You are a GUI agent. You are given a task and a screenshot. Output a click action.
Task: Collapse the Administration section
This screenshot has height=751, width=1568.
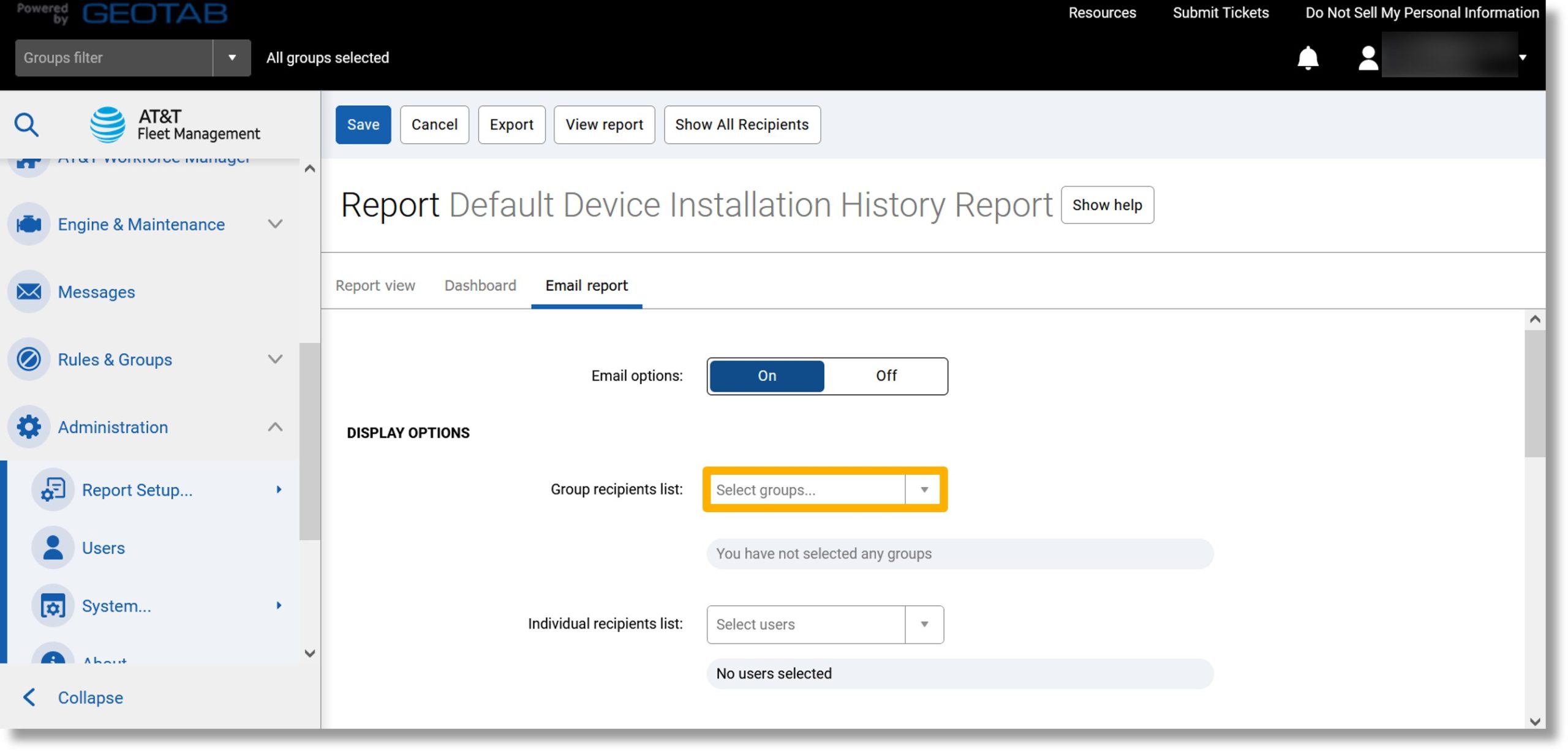pyautogui.click(x=276, y=426)
